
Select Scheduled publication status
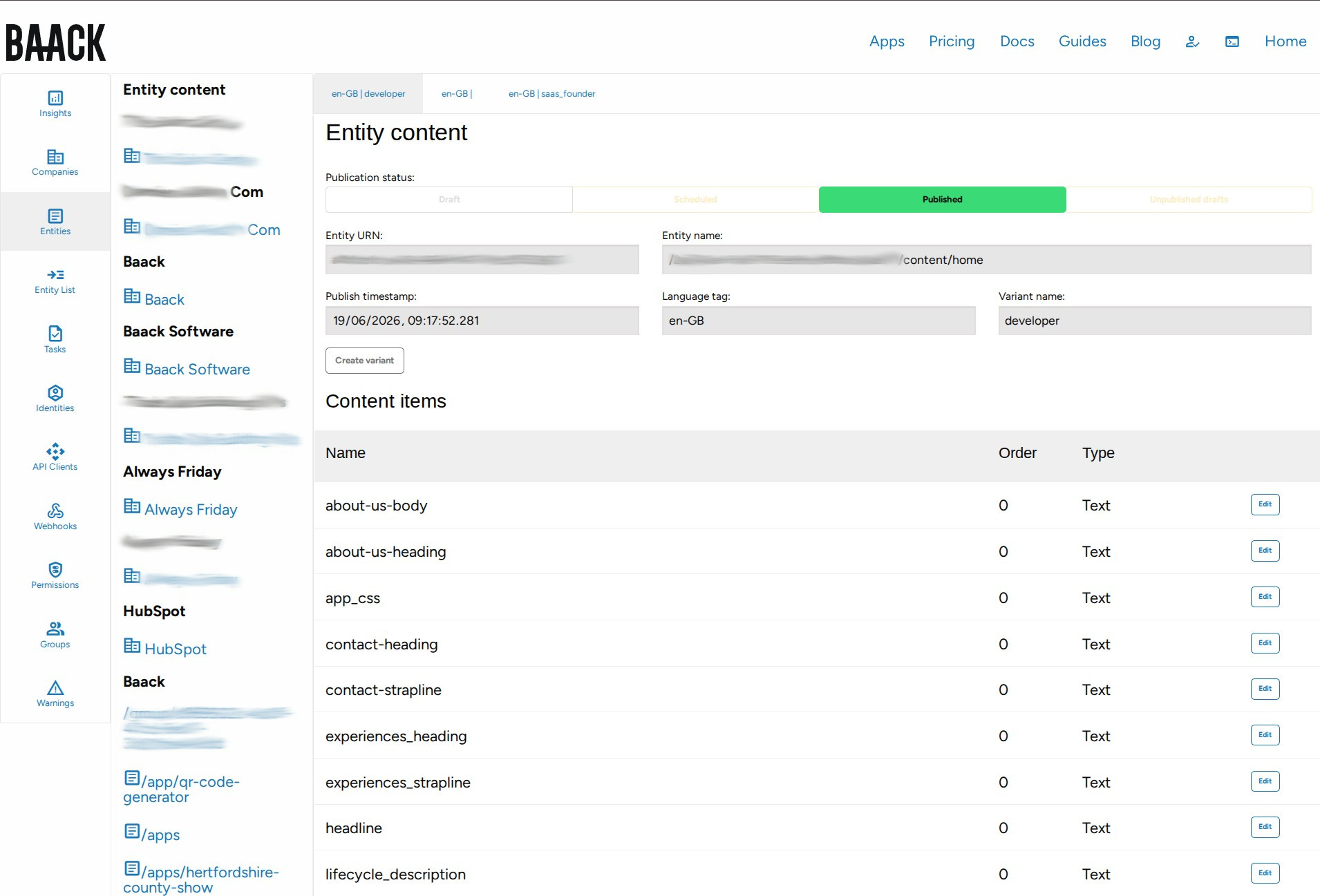pyautogui.click(x=695, y=200)
